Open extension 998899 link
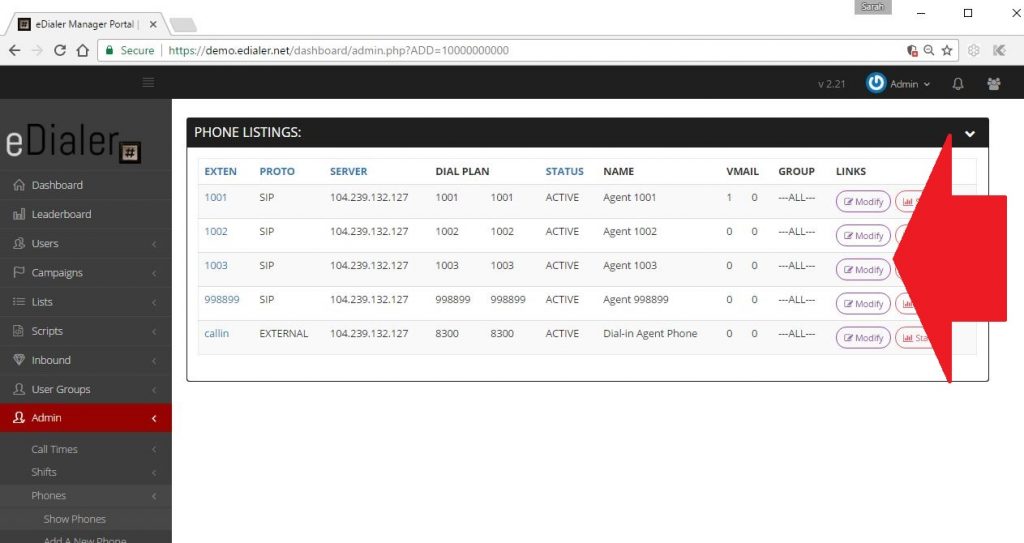This screenshot has height=543, width=1024. 222,299
